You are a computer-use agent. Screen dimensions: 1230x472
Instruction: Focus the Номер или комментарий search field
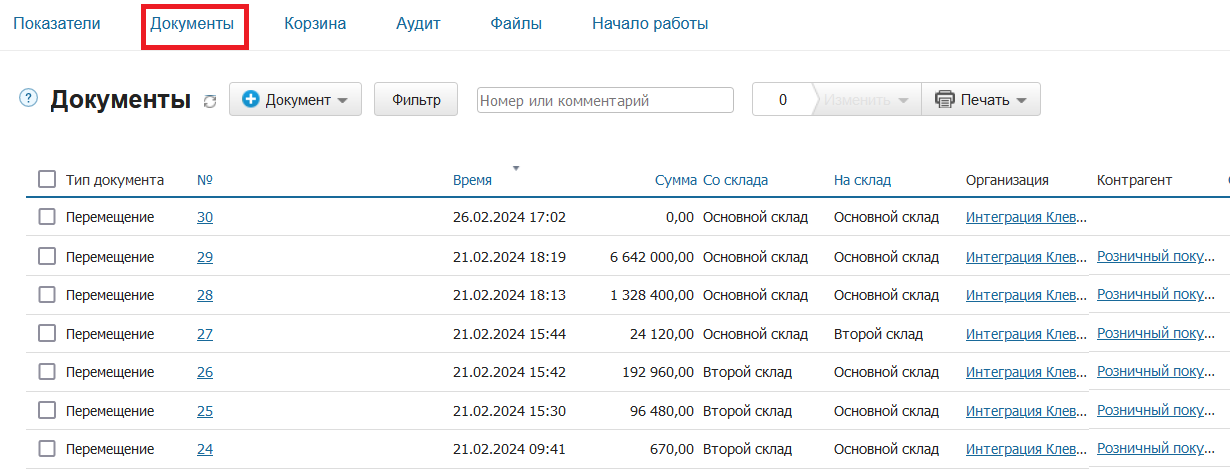[x=605, y=100]
